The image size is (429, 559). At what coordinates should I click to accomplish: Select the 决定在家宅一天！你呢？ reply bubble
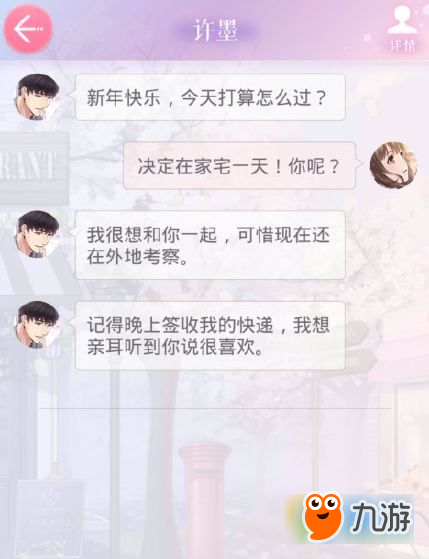(x=240, y=165)
